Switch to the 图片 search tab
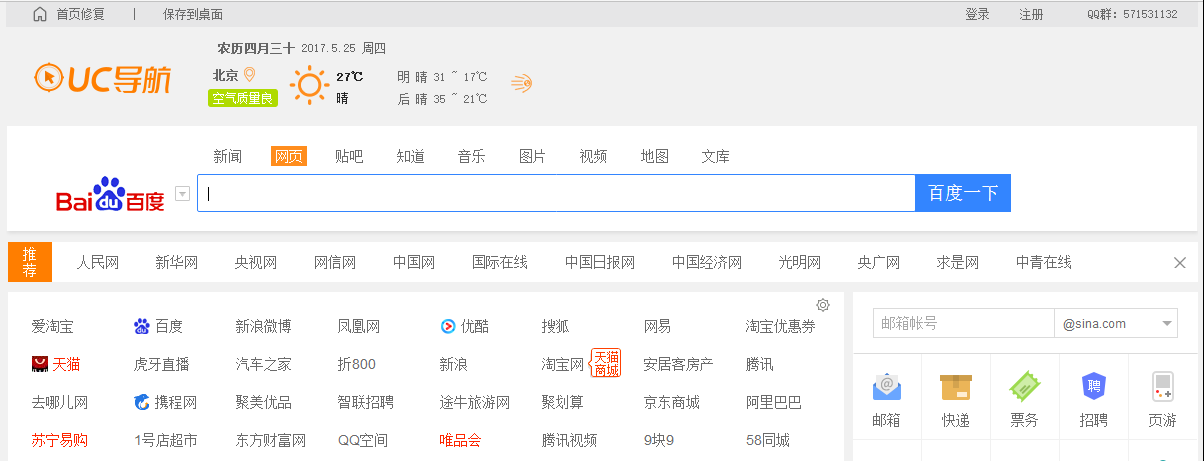Screen dimensions: 1204x461 [532, 156]
